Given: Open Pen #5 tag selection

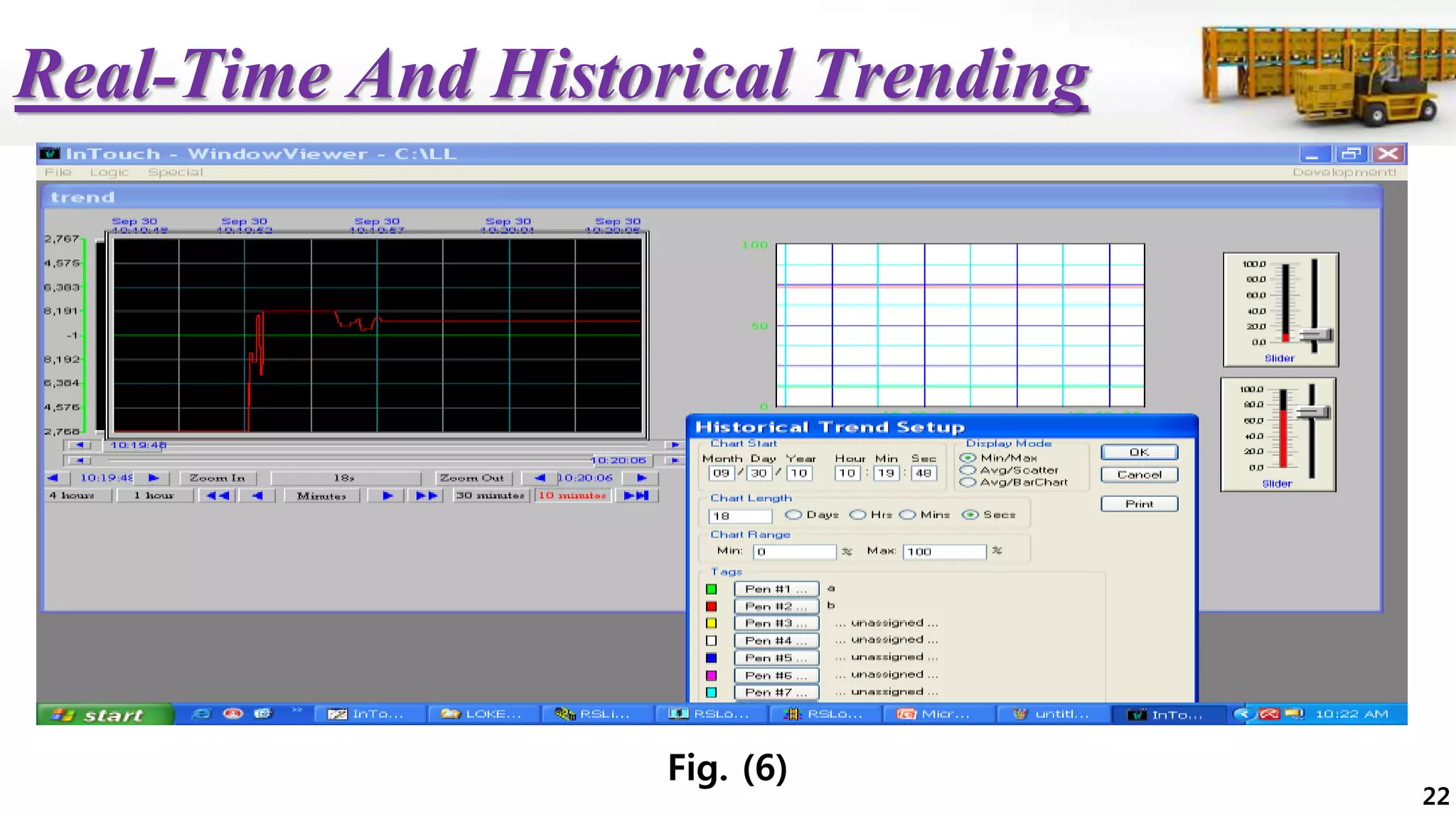Looking at the screenshot, I should pos(776,658).
